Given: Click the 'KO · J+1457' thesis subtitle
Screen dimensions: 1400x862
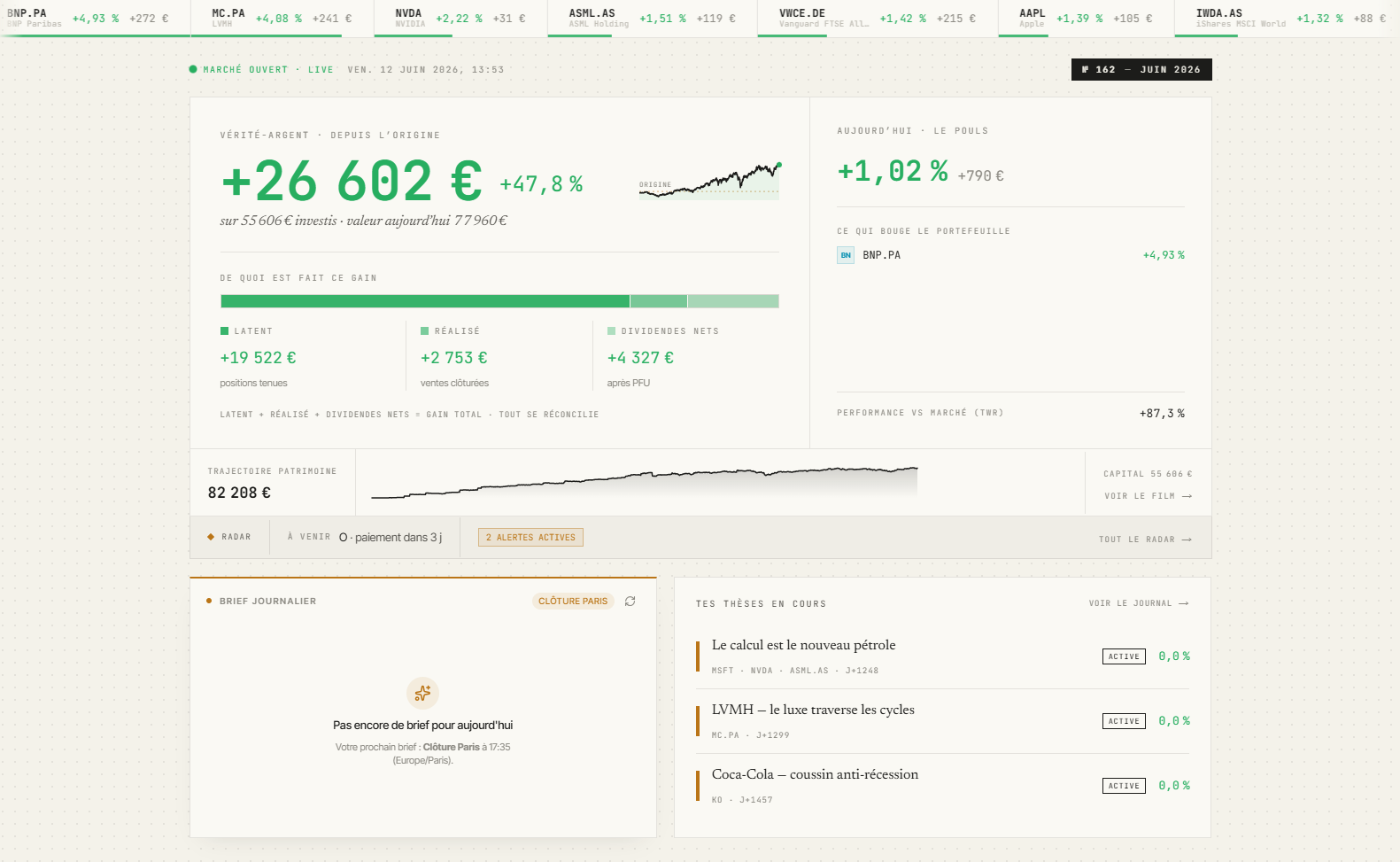Looking at the screenshot, I should 742,800.
